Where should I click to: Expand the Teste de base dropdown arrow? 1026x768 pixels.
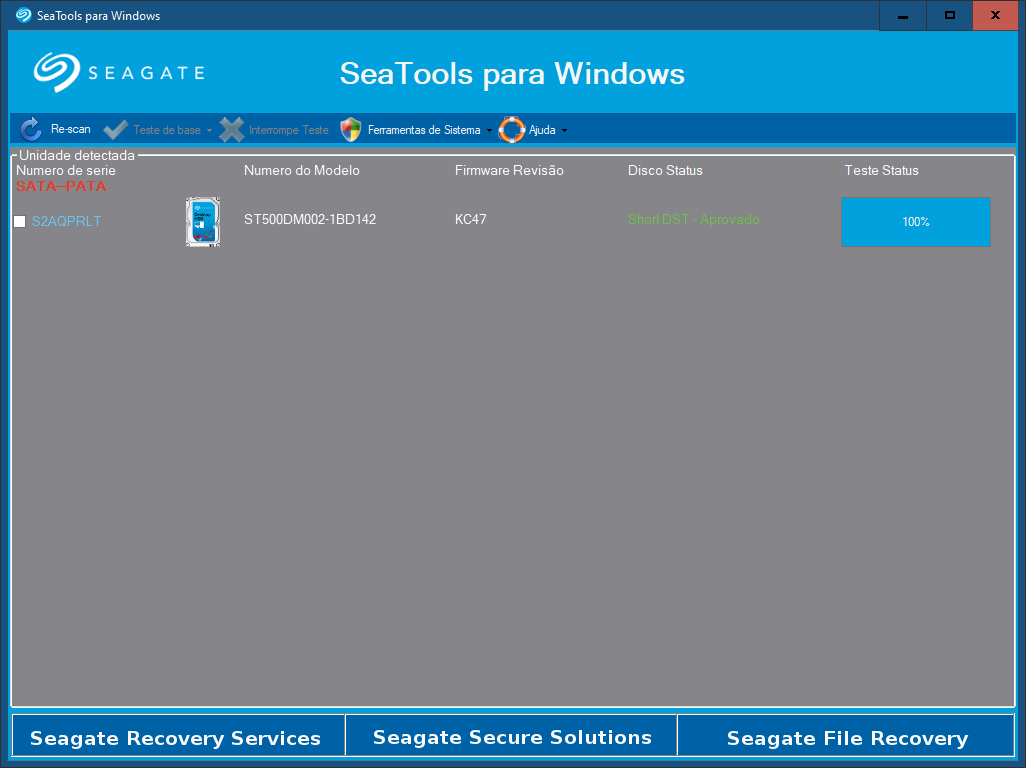click(209, 131)
